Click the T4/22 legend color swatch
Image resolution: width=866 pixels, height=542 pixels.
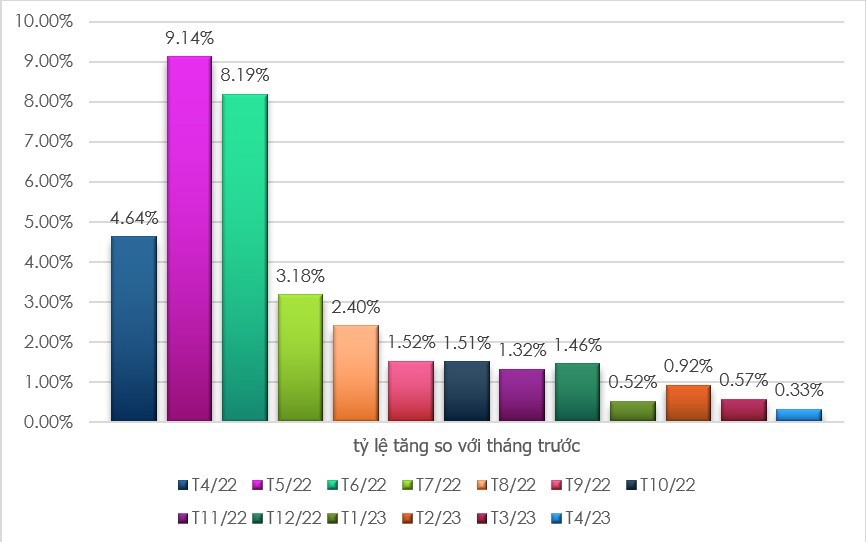click(x=183, y=485)
